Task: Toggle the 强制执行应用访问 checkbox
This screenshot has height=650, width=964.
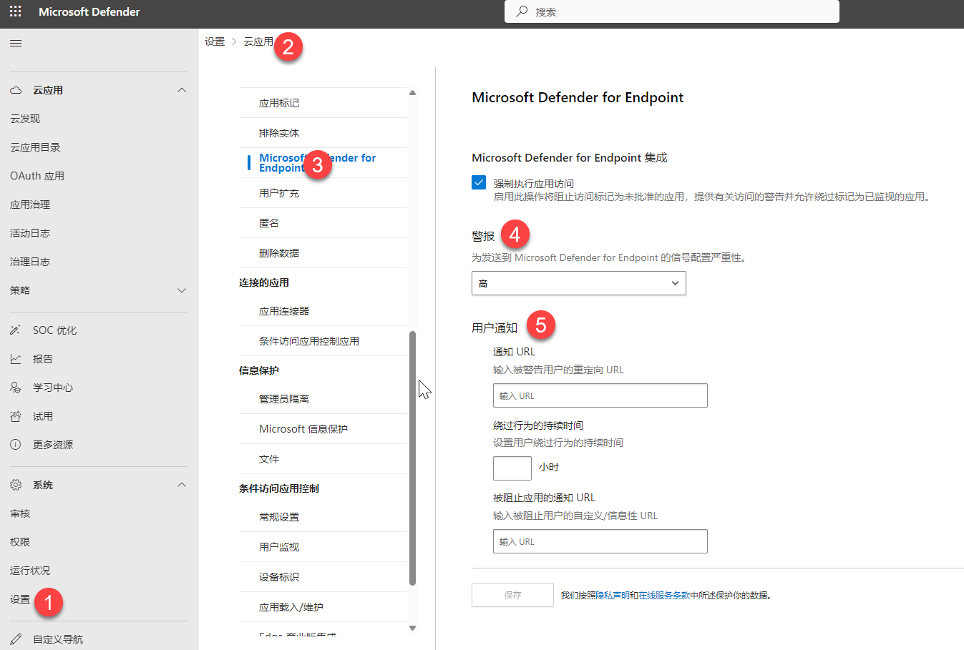Action: (x=479, y=183)
